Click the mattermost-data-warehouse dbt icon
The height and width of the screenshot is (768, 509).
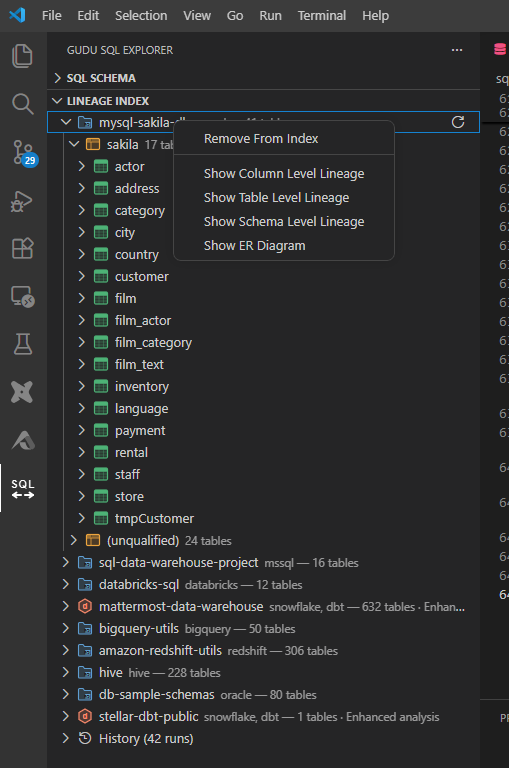(x=85, y=606)
